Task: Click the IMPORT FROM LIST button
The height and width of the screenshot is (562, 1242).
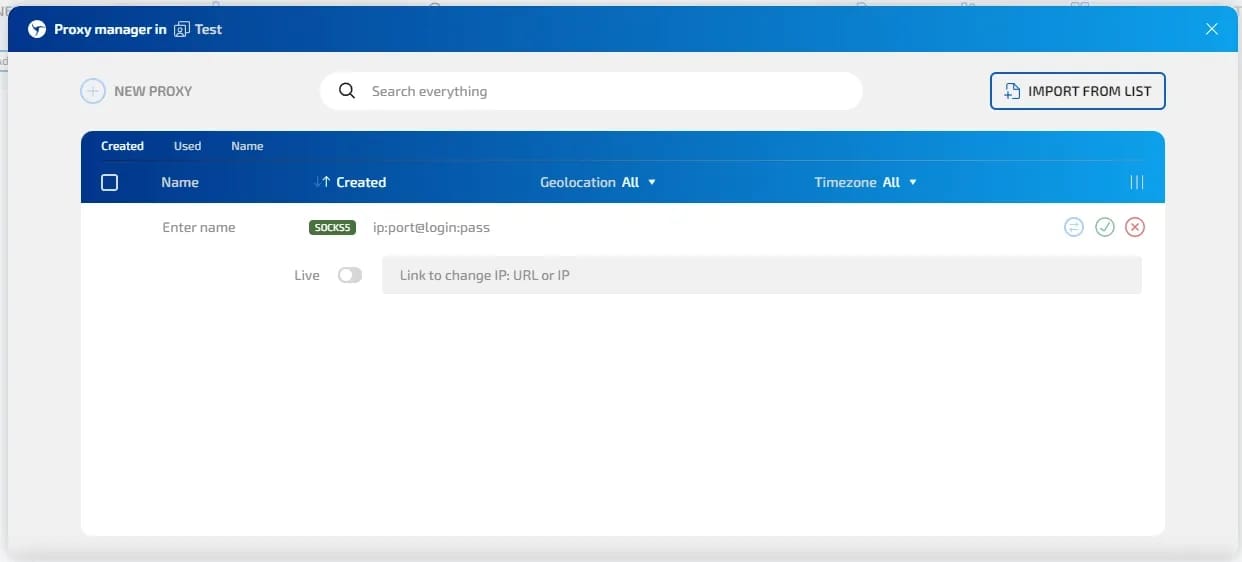Action: click(1078, 91)
